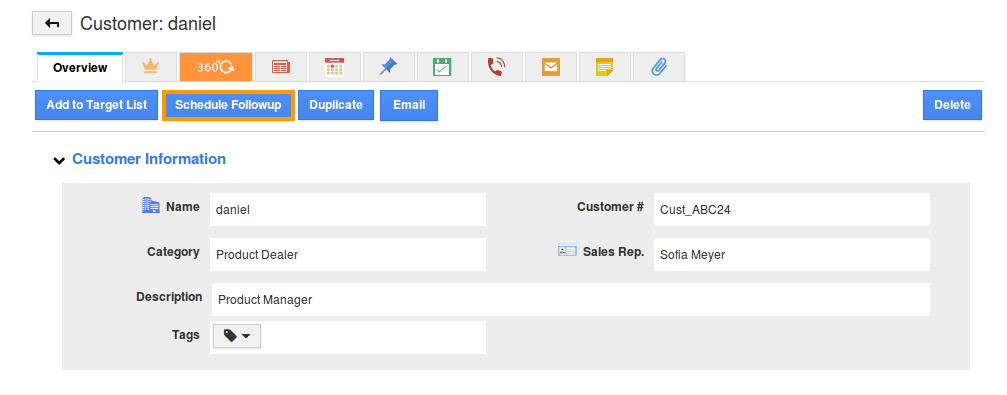
Task: Click the Customer # field Cust_ABC24
Action: pyautogui.click(x=792, y=209)
